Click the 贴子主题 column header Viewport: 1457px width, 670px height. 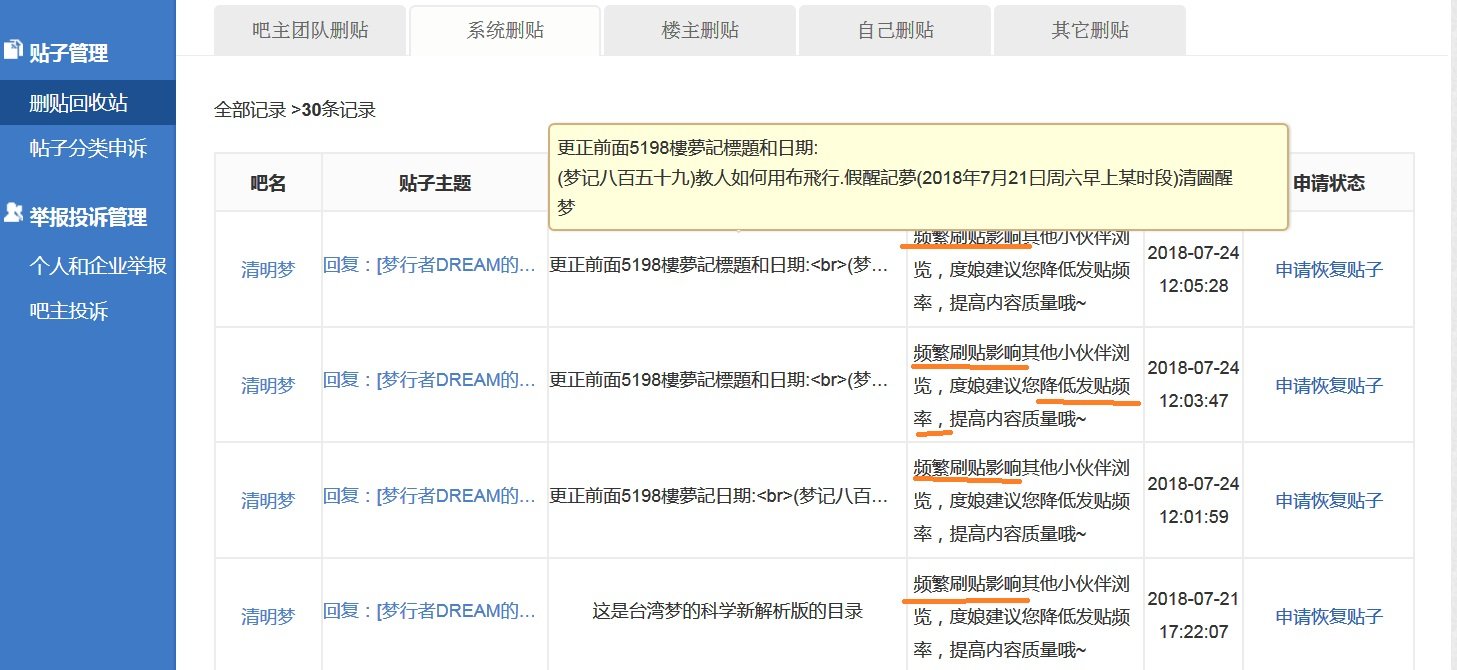click(434, 183)
